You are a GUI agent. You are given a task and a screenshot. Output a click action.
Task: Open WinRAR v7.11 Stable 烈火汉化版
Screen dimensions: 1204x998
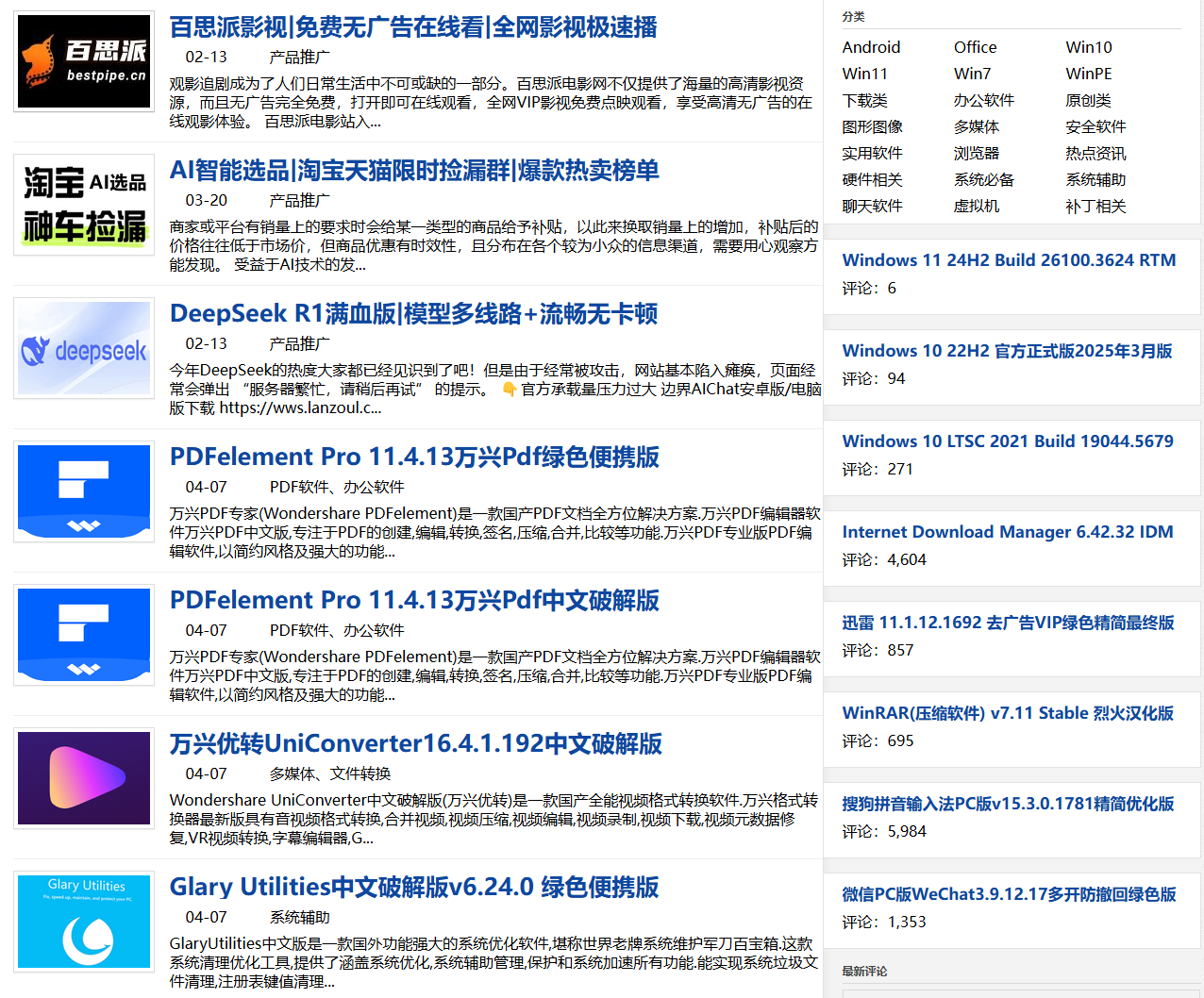[1008, 713]
